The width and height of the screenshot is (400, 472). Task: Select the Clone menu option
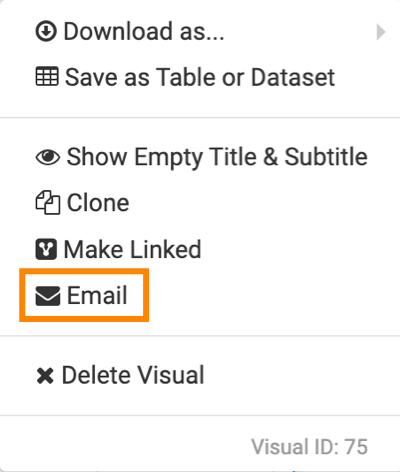point(200,203)
